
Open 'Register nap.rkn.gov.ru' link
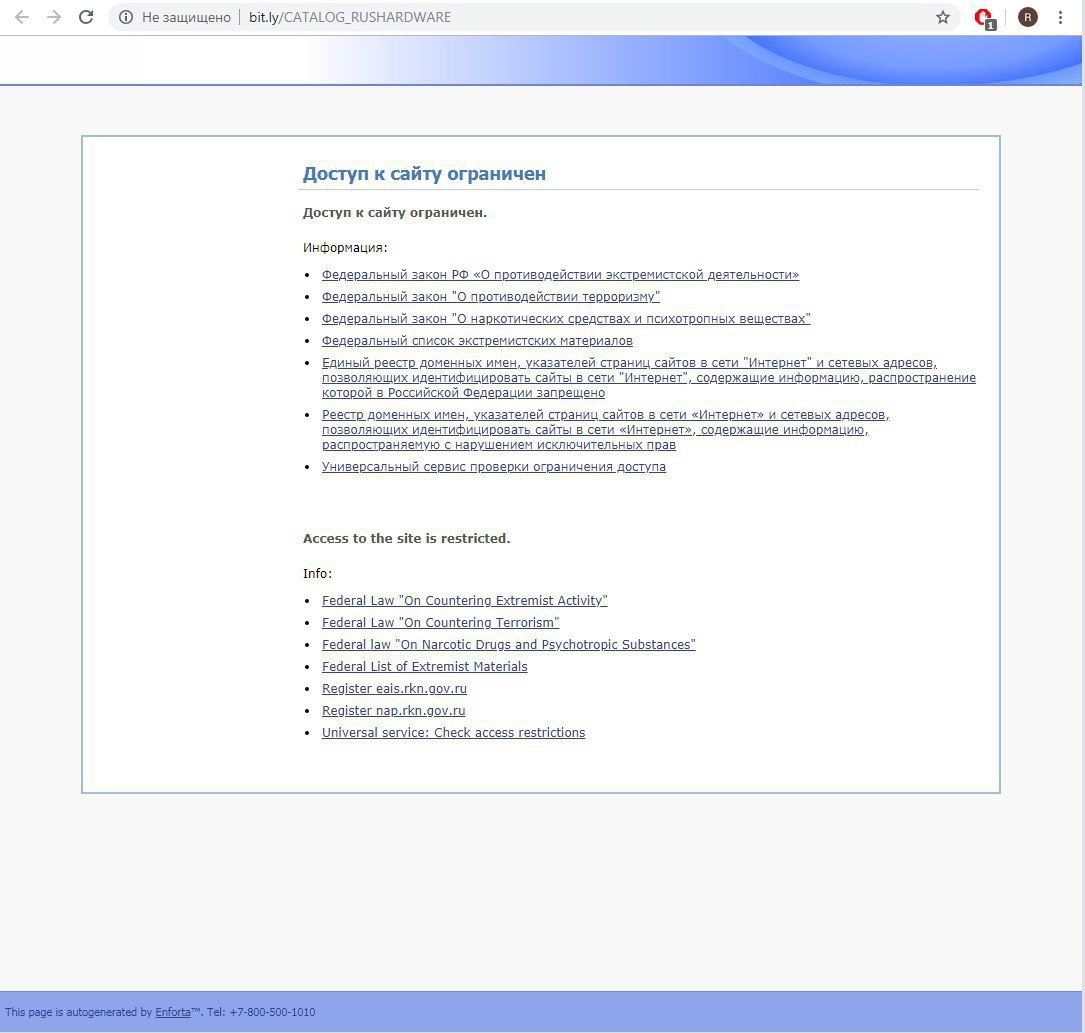[x=393, y=711]
